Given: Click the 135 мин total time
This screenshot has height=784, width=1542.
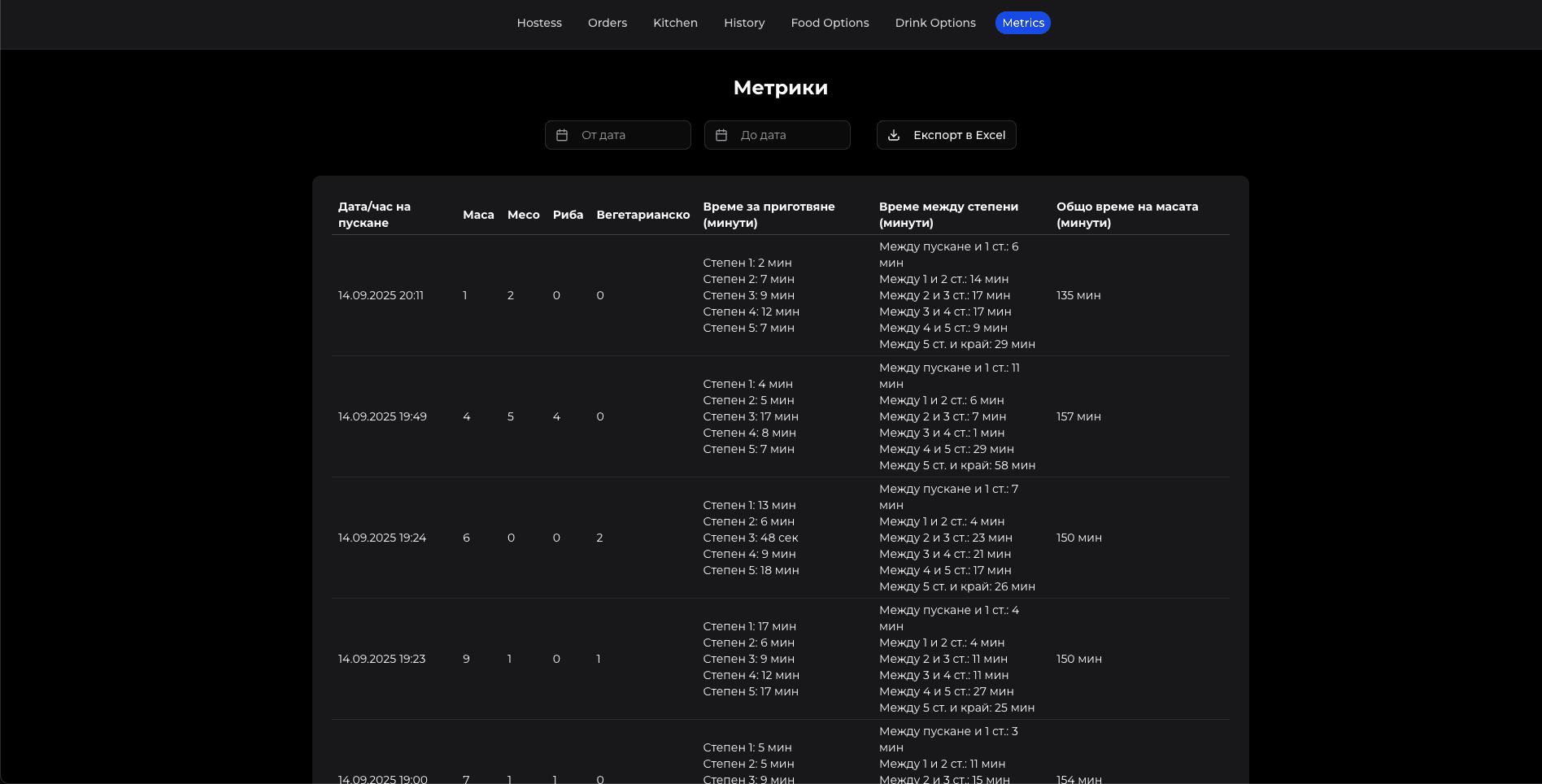Looking at the screenshot, I should click(1078, 295).
